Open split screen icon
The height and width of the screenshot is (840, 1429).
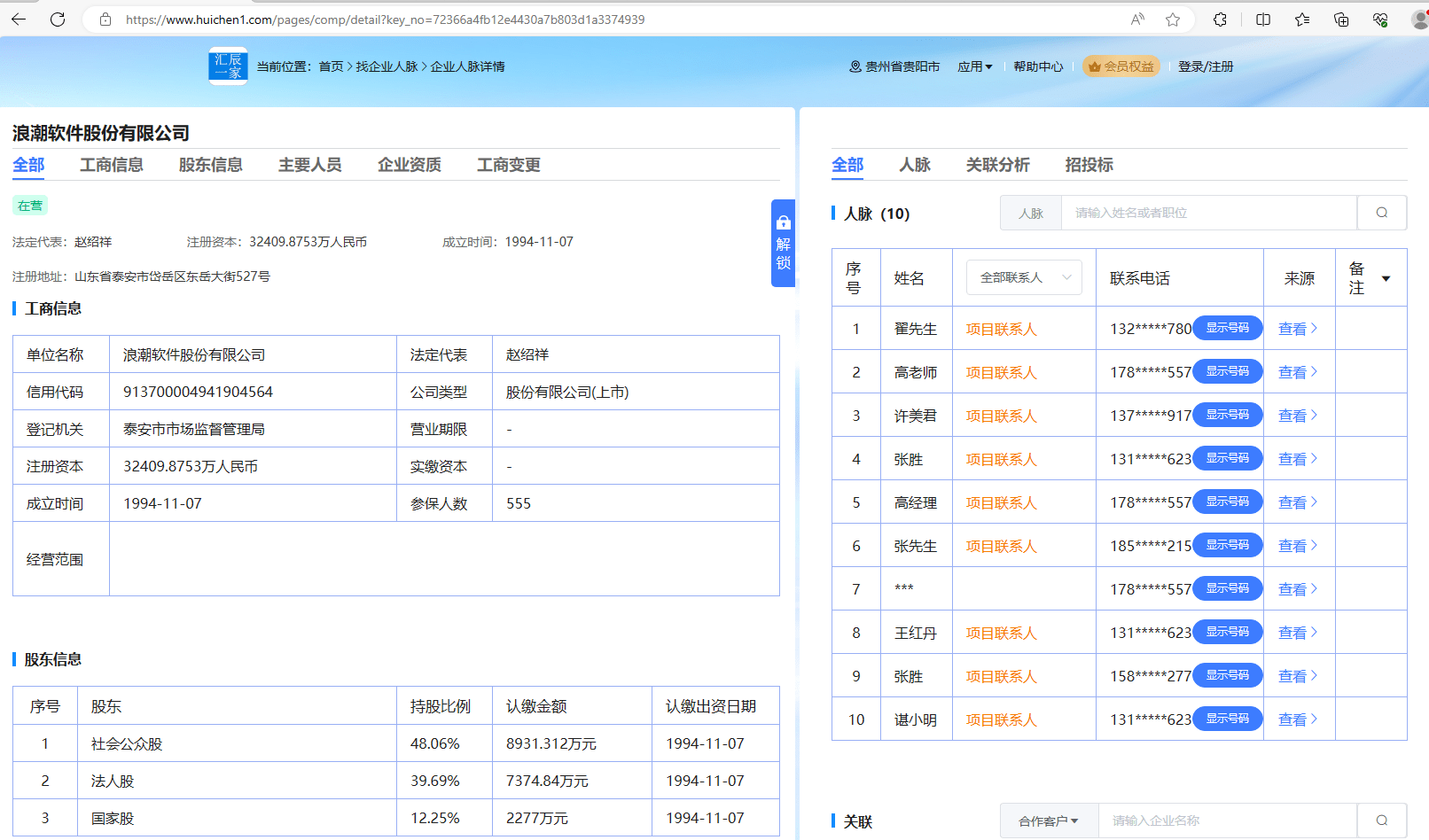pos(1263,19)
